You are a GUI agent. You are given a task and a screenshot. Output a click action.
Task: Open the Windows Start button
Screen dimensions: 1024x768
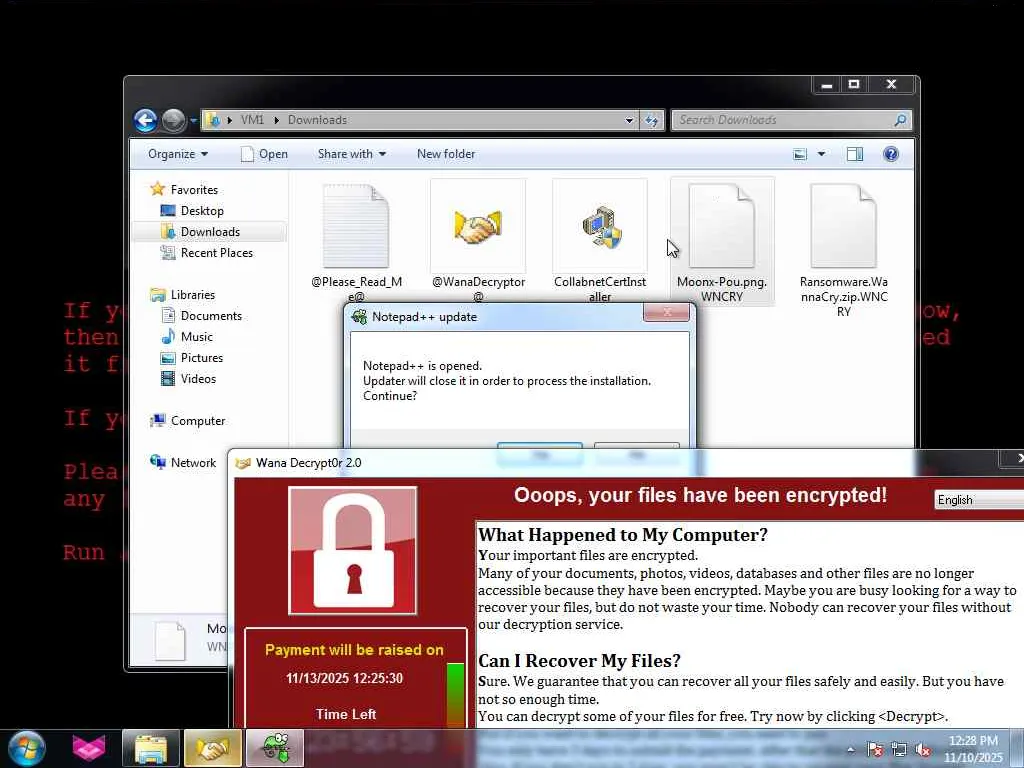click(x=25, y=748)
